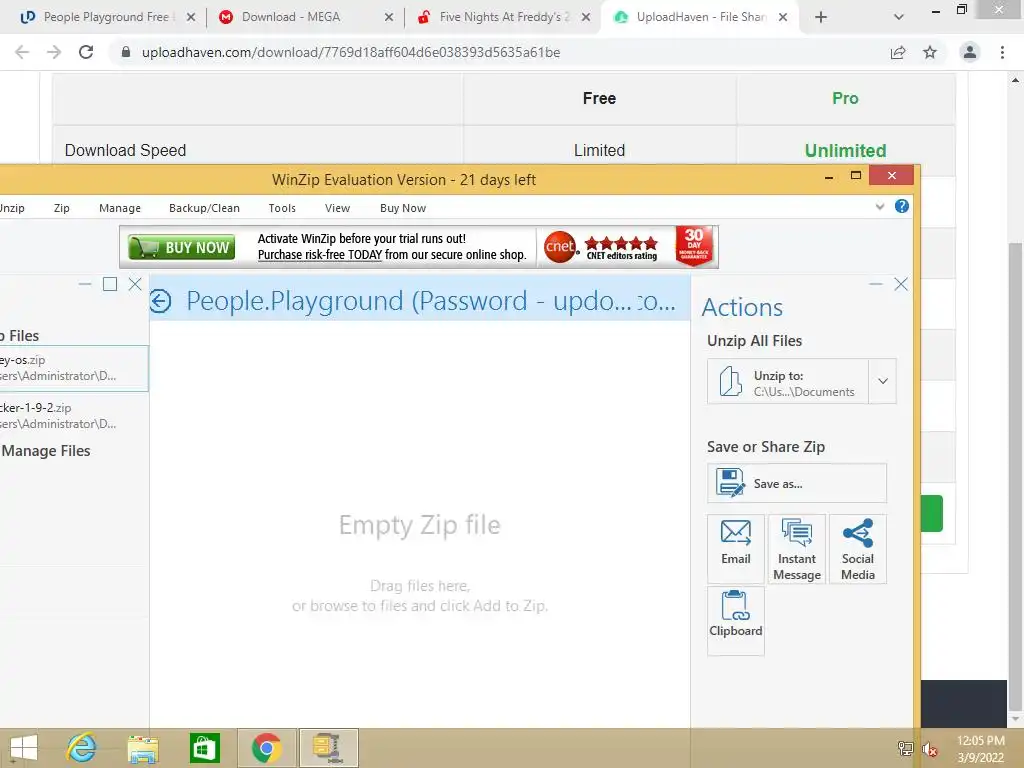Screen dimensions: 1024x768
Task: Collapse the WinZip ribbon chevron
Action: 880,207
